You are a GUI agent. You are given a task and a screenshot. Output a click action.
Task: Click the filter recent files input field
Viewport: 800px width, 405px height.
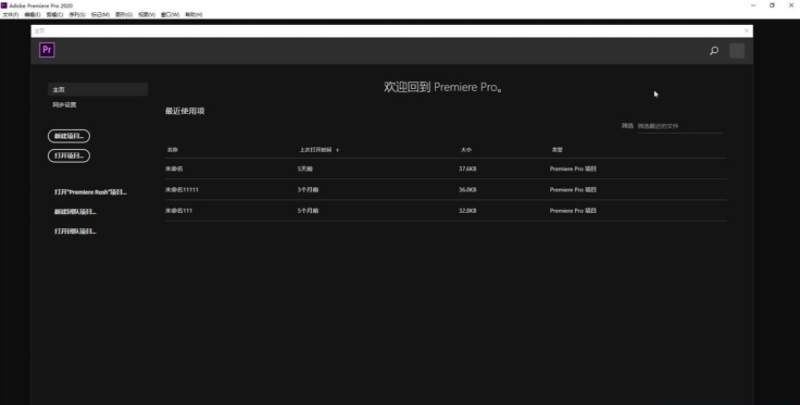tap(679, 126)
